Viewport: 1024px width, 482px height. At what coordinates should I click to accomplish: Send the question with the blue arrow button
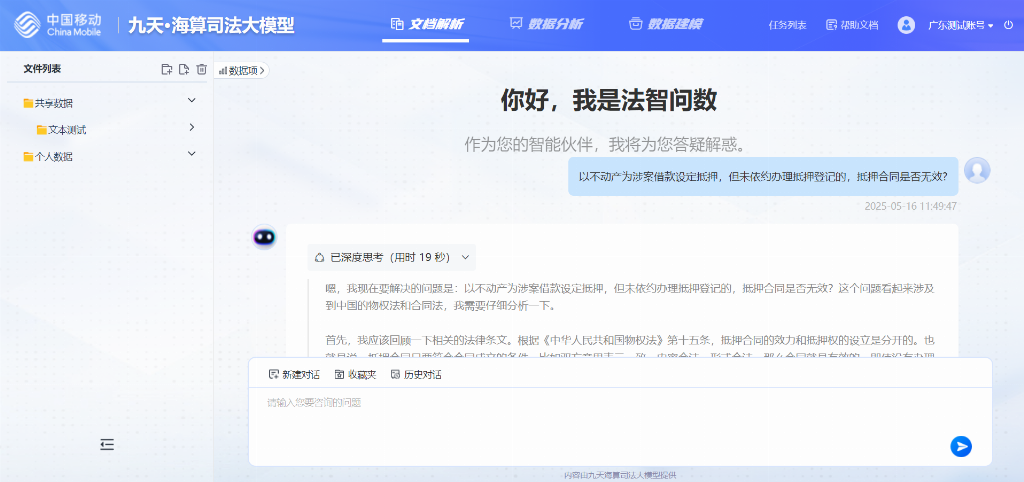pos(961,446)
